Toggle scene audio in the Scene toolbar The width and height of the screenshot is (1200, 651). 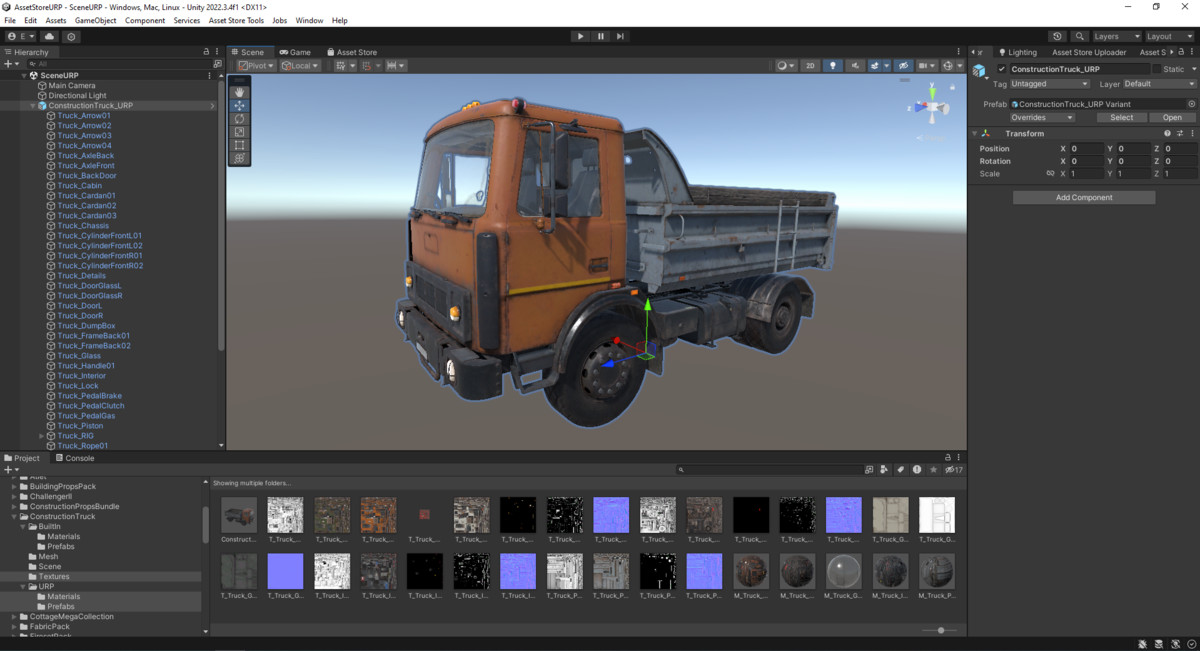pyautogui.click(x=856, y=65)
